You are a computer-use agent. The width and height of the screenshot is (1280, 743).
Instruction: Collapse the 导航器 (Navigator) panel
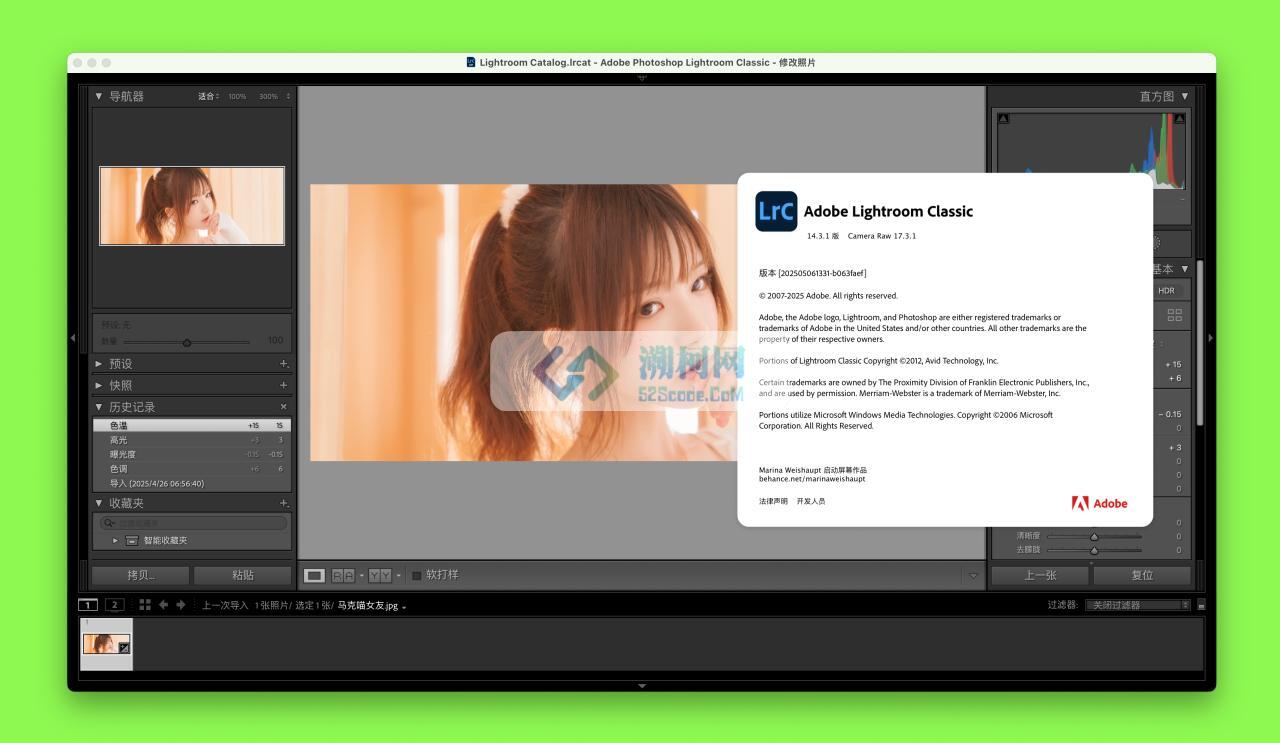click(x=99, y=96)
